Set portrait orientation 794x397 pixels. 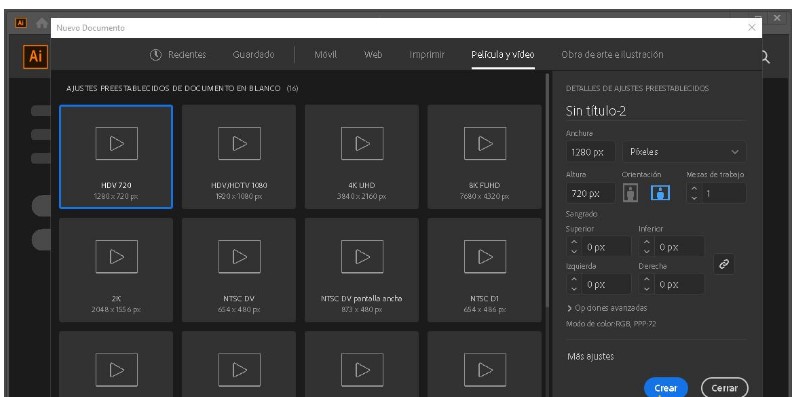pyautogui.click(x=630, y=192)
